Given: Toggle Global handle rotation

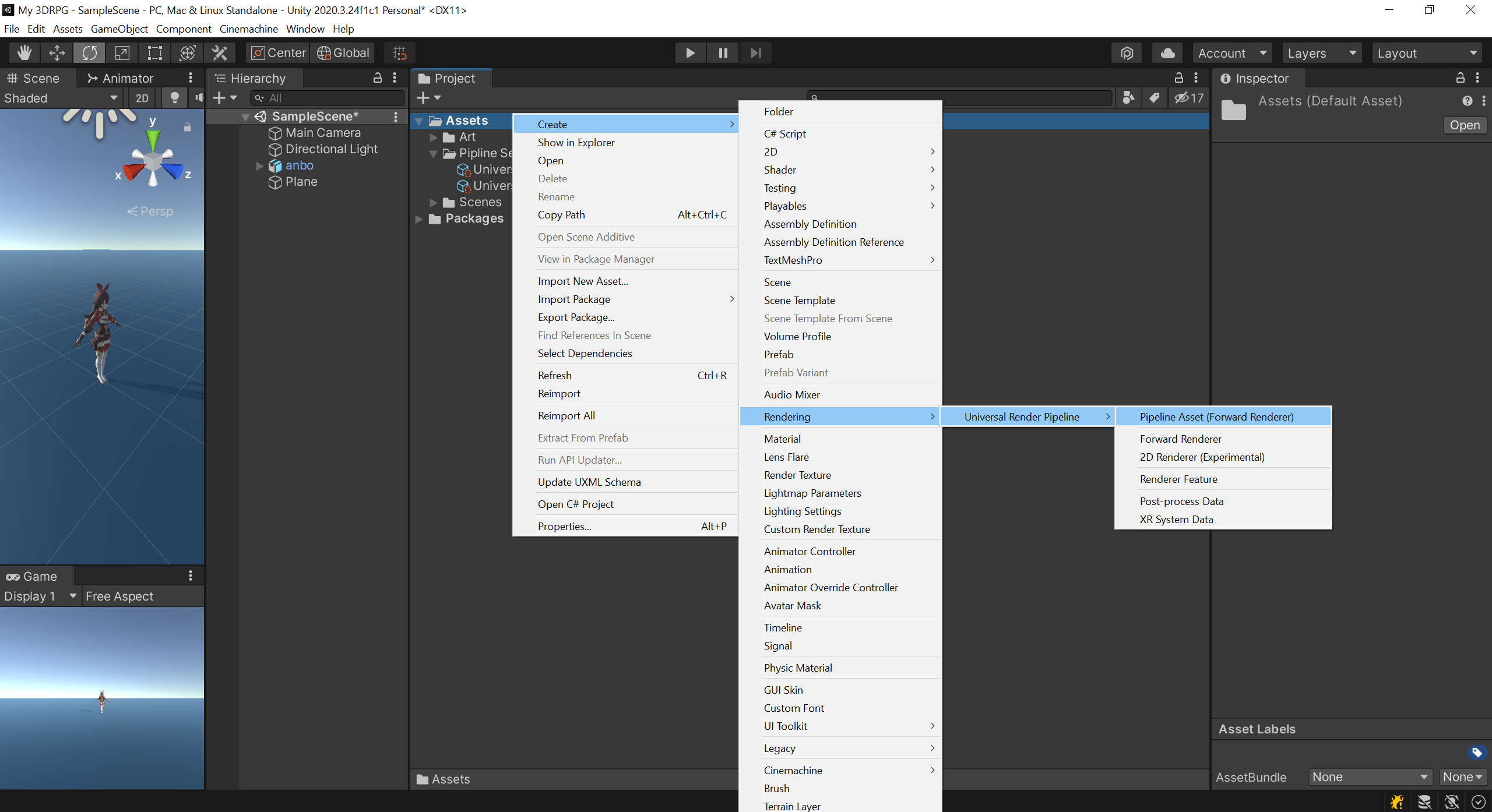Looking at the screenshot, I should (343, 53).
